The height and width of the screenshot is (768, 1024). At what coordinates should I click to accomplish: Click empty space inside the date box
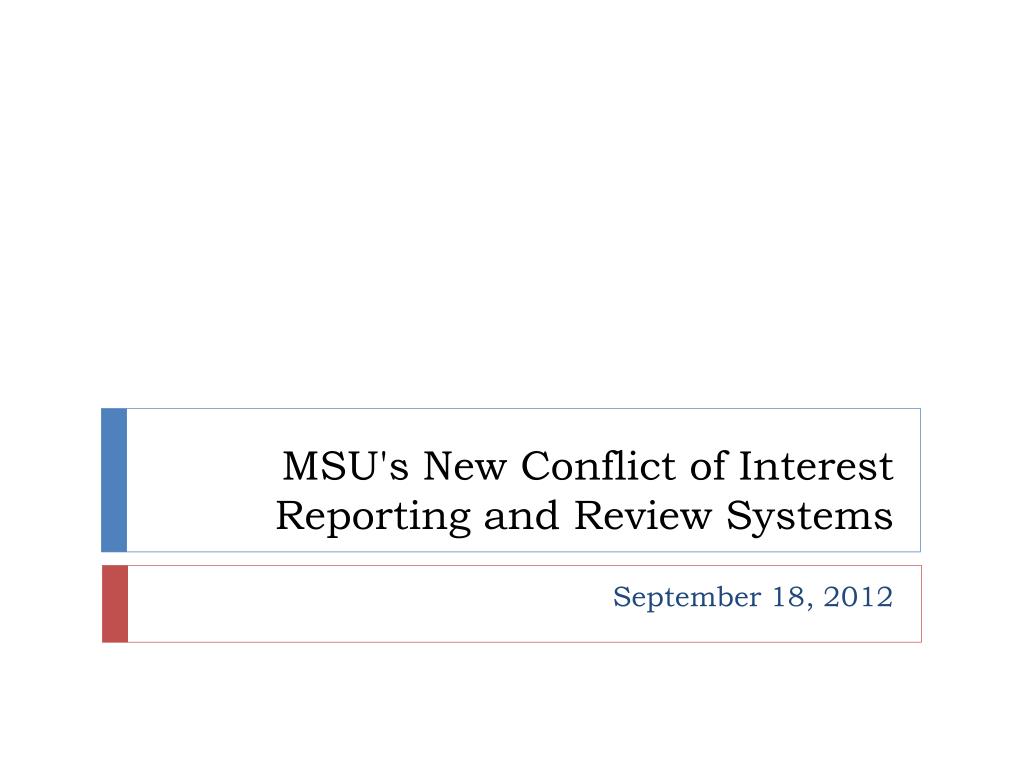pyautogui.click(x=359, y=603)
